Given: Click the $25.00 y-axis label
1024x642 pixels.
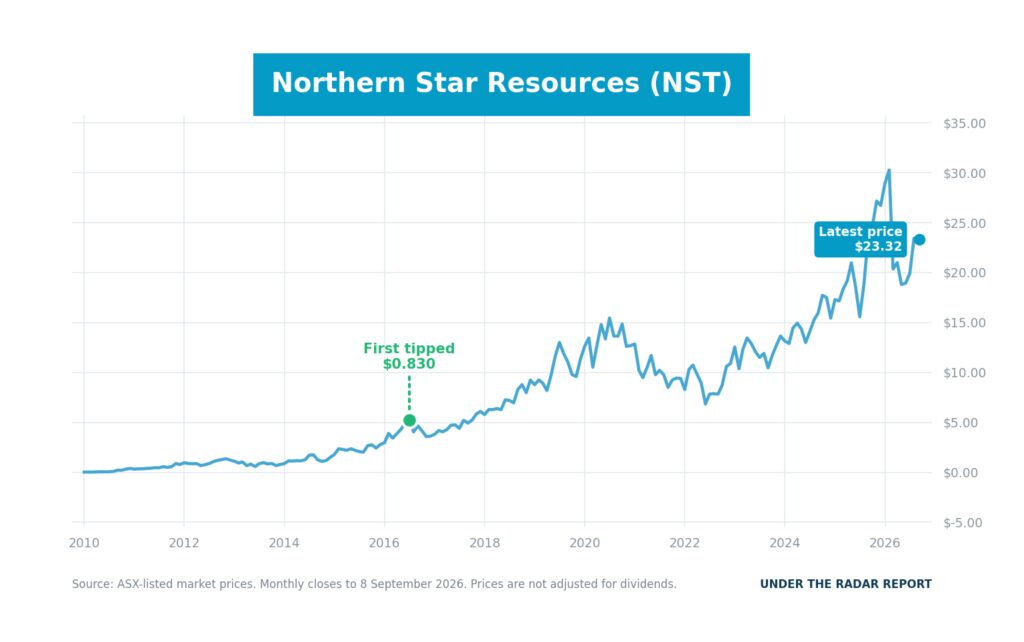Looking at the screenshot, I should tap(965, 223).
